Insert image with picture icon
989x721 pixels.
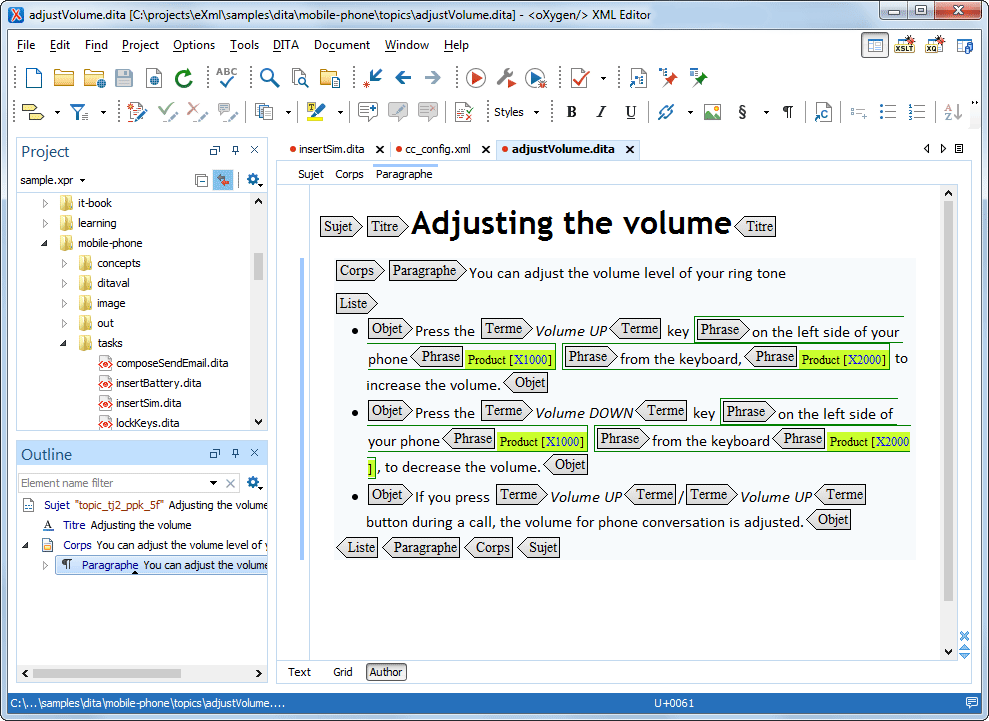click(x=712, y=112)
